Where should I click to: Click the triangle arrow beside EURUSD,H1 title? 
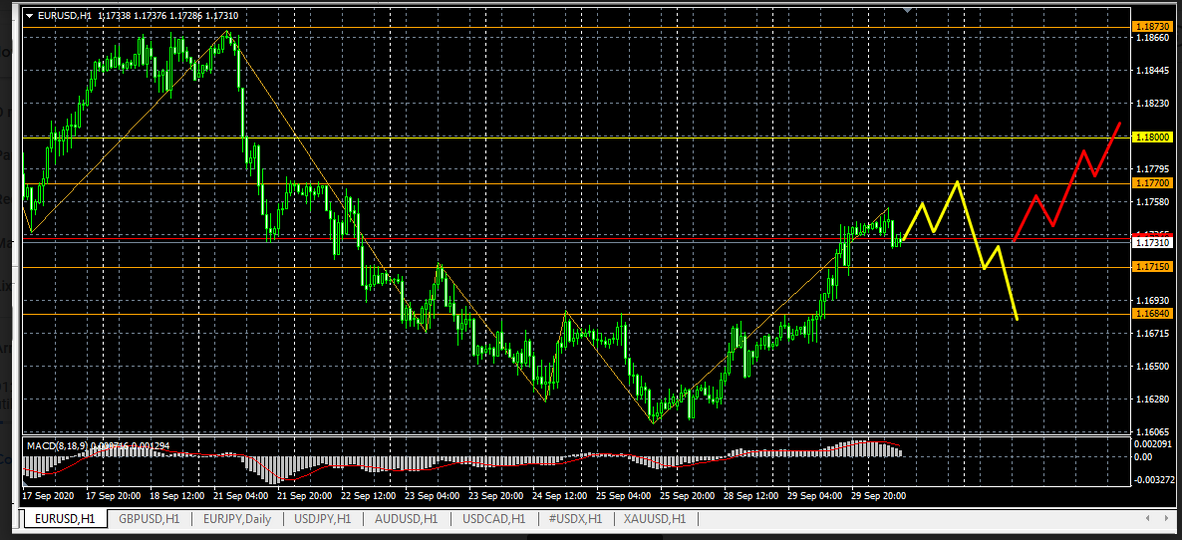tap(29, 16)
